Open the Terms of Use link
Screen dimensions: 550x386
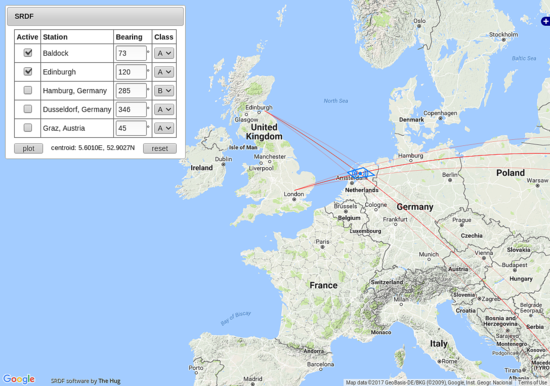tap(533, 382)
